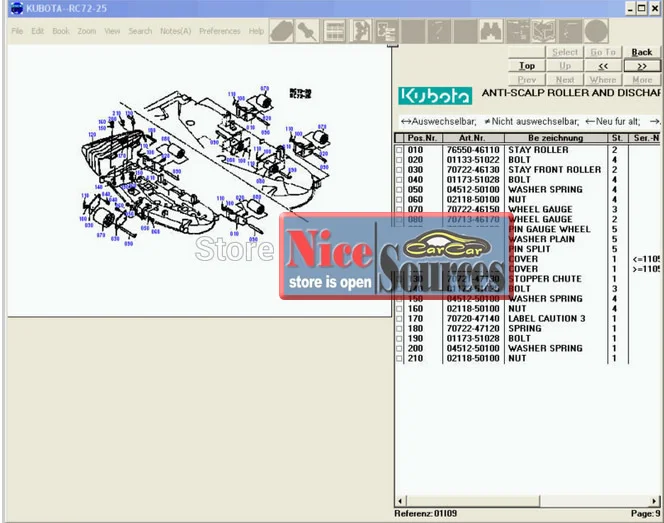Click the left arrow of parts list scrollbar
664x523 pixels.
coord(400,501)
